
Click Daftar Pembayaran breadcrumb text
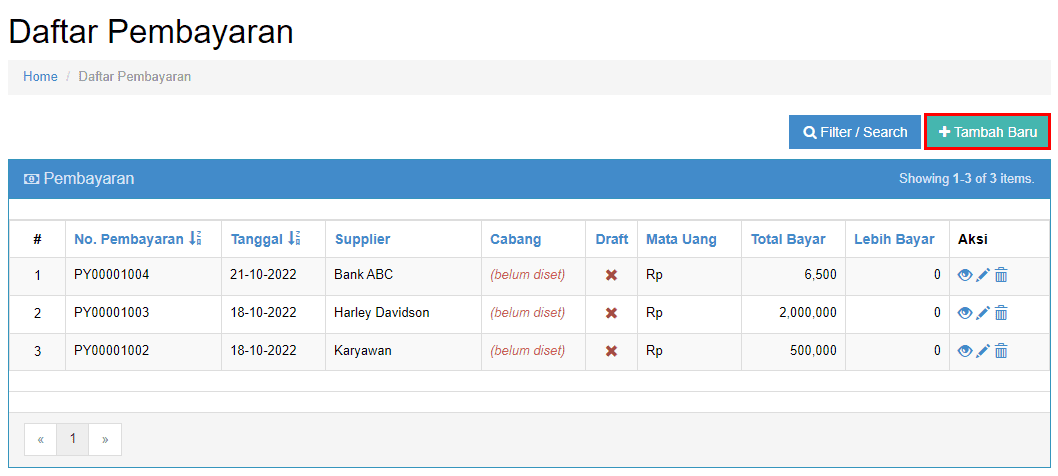pyautogui.click(x=135, y=76)
